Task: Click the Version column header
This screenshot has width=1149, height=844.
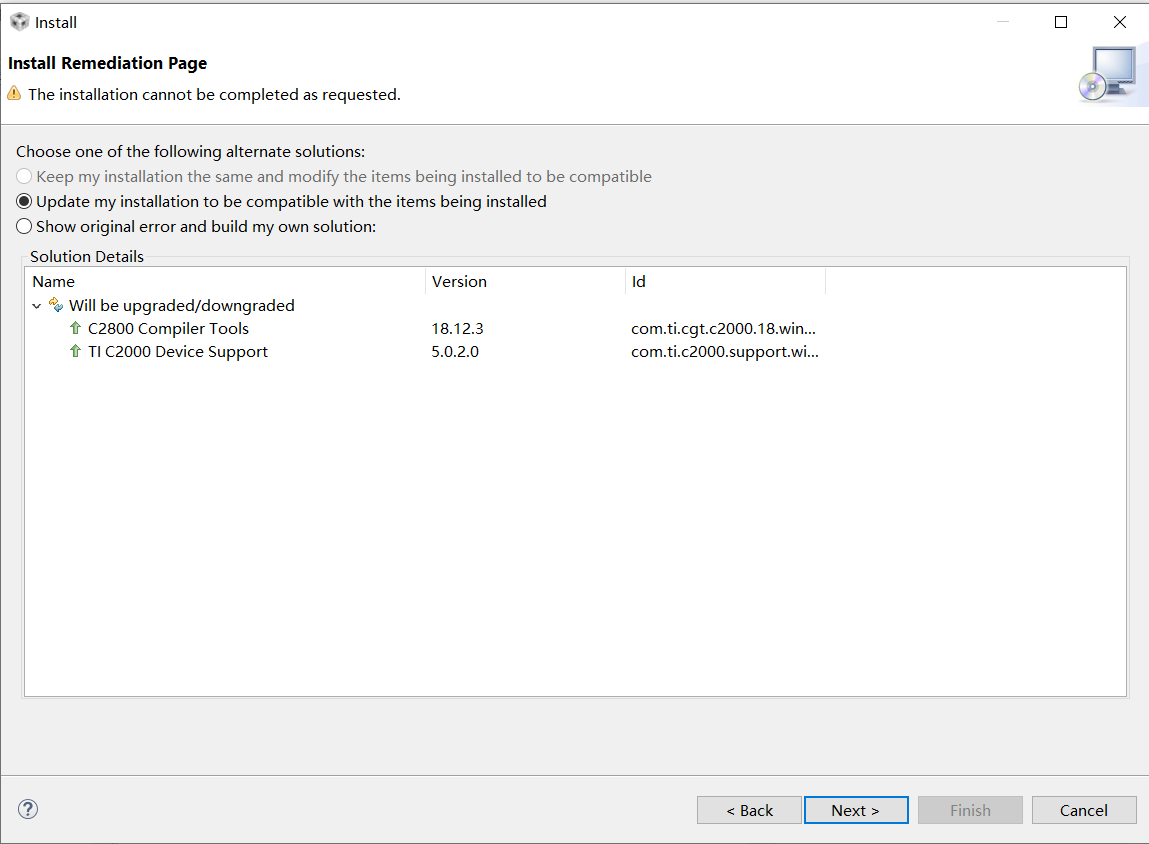Action: (459, 281)
